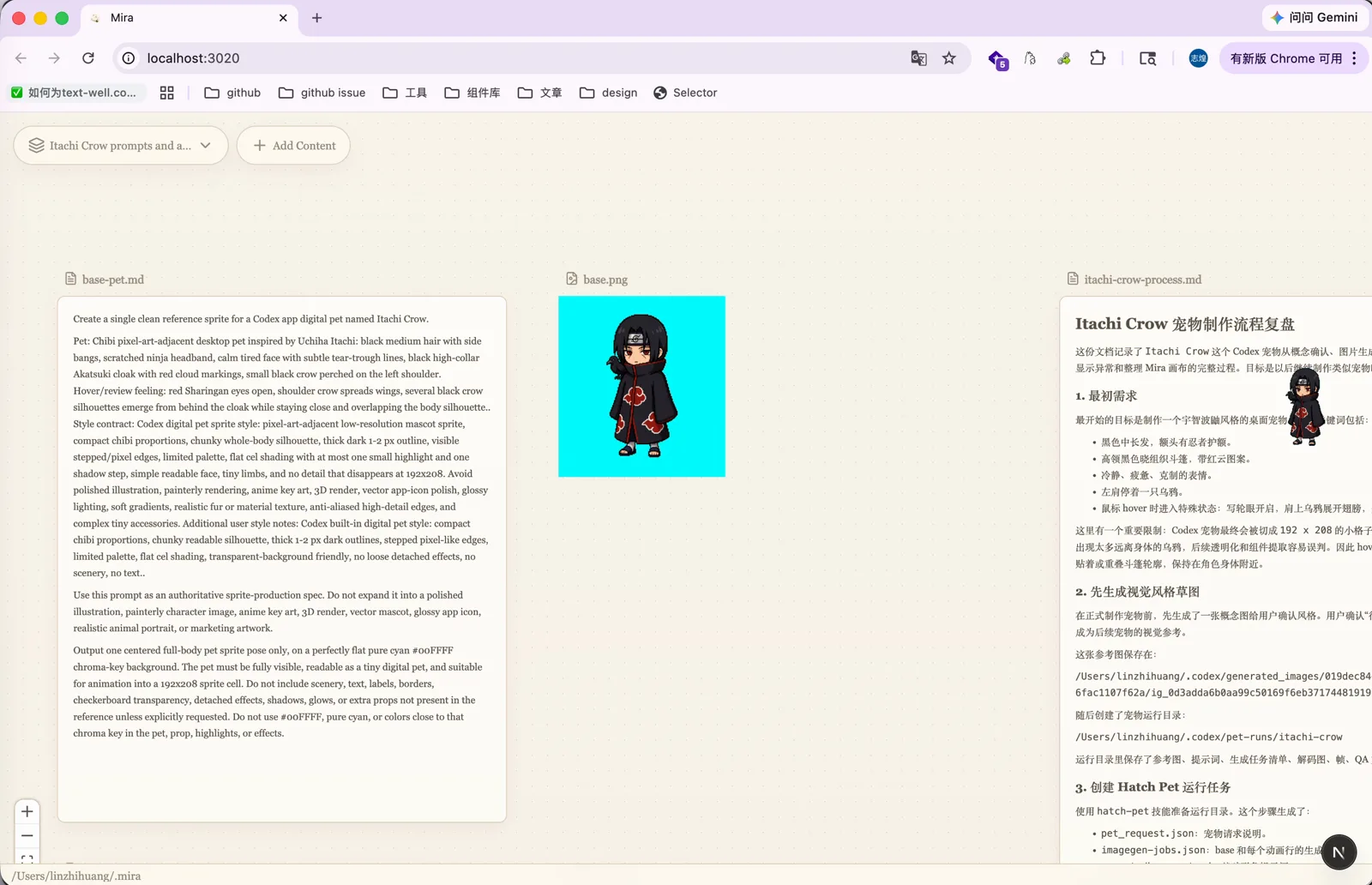Click the Itachi Crow 宠物制作流程复盘 heading
The image size is (1372, 885).
click(x=1185, y=324)
